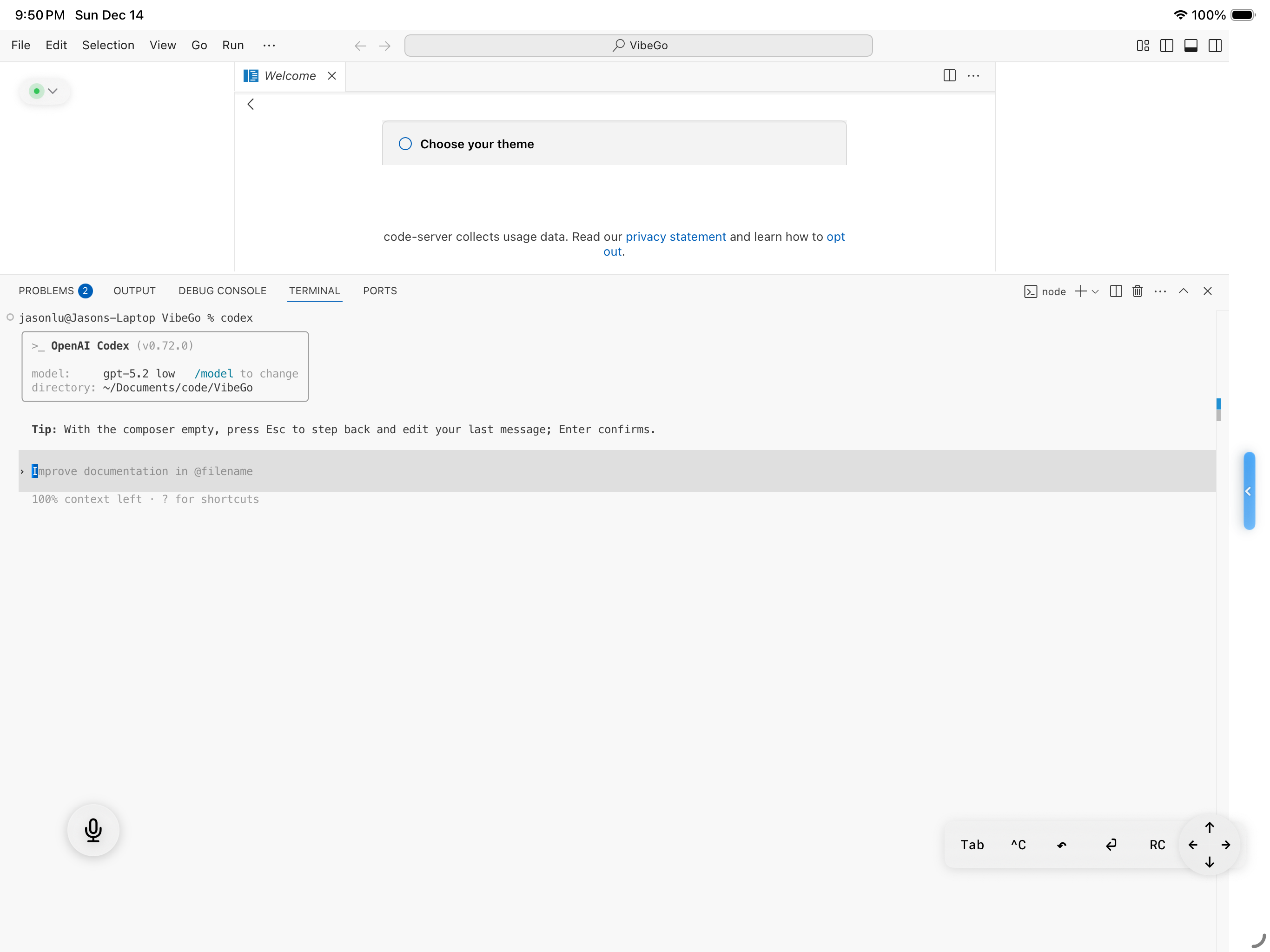Open the Go menu
The height and width of the screenshot is (952, 1270).
(198, 46)
